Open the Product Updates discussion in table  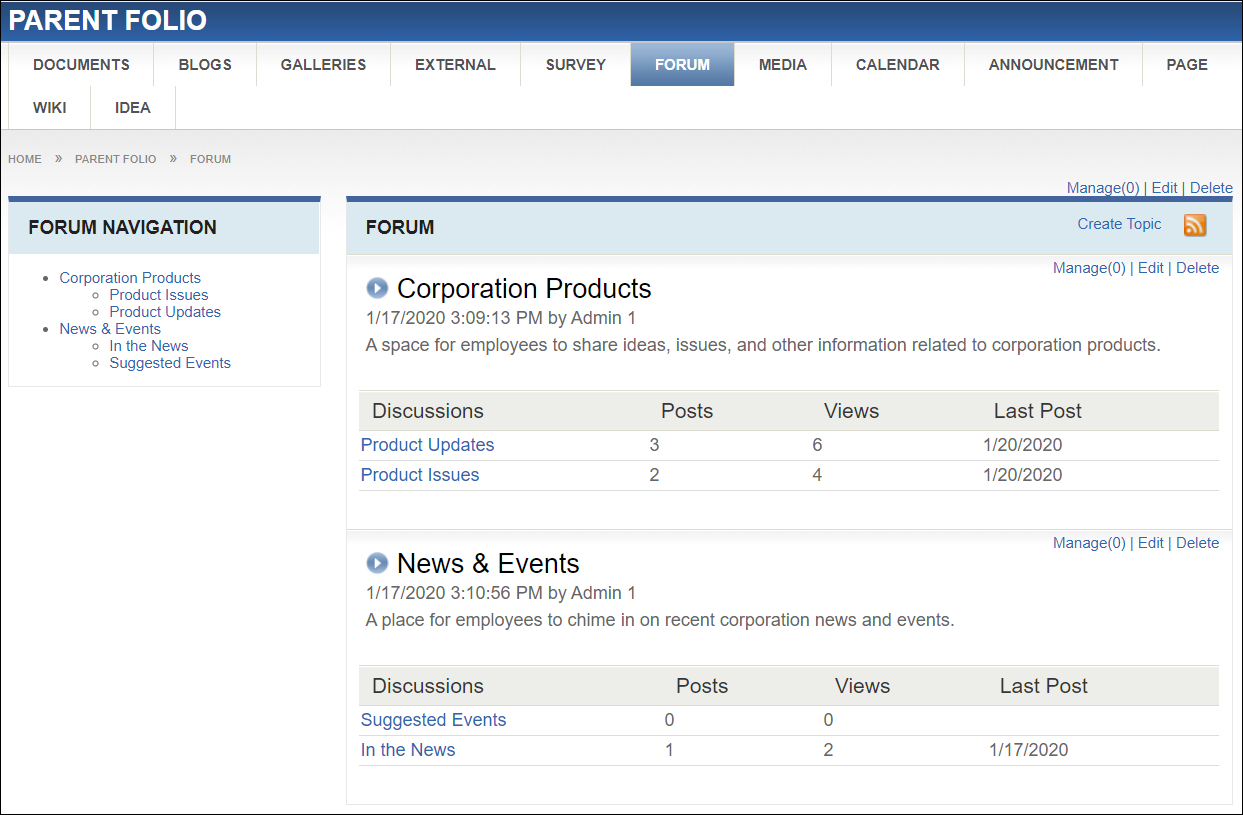click(427, 445)
